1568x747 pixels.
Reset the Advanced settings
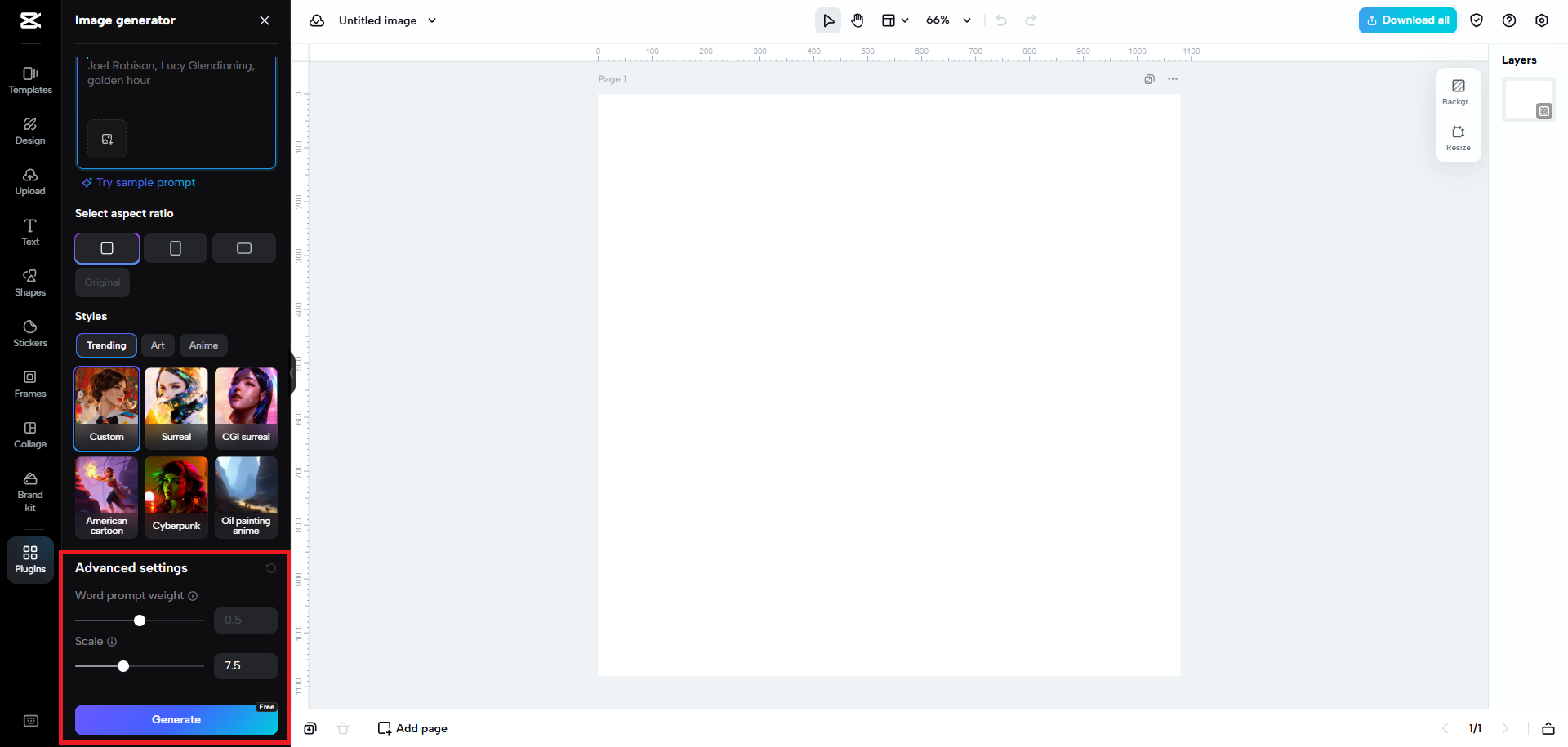click(x=271, y=568)
